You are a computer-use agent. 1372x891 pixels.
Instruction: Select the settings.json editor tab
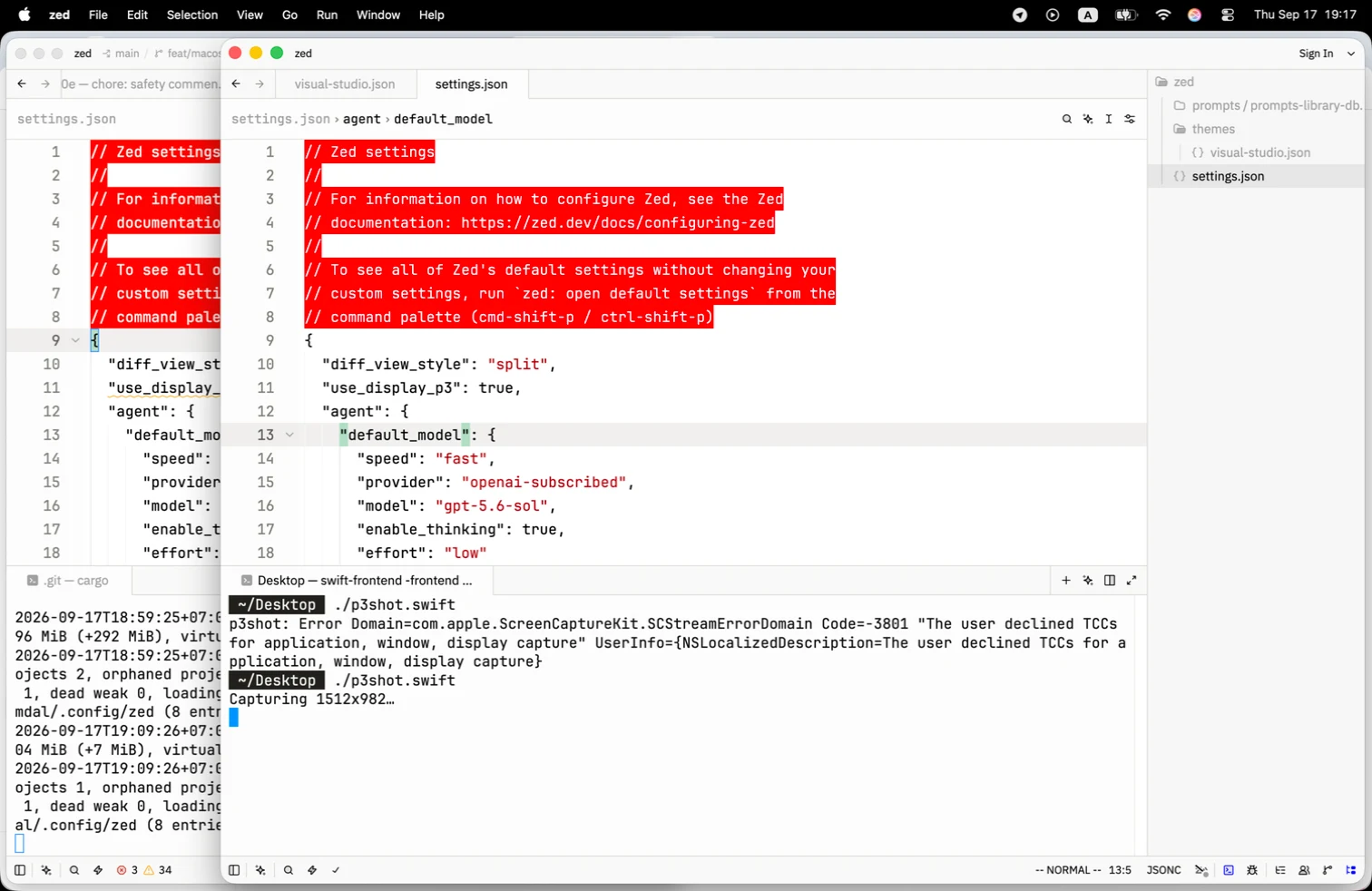[472, 84]
